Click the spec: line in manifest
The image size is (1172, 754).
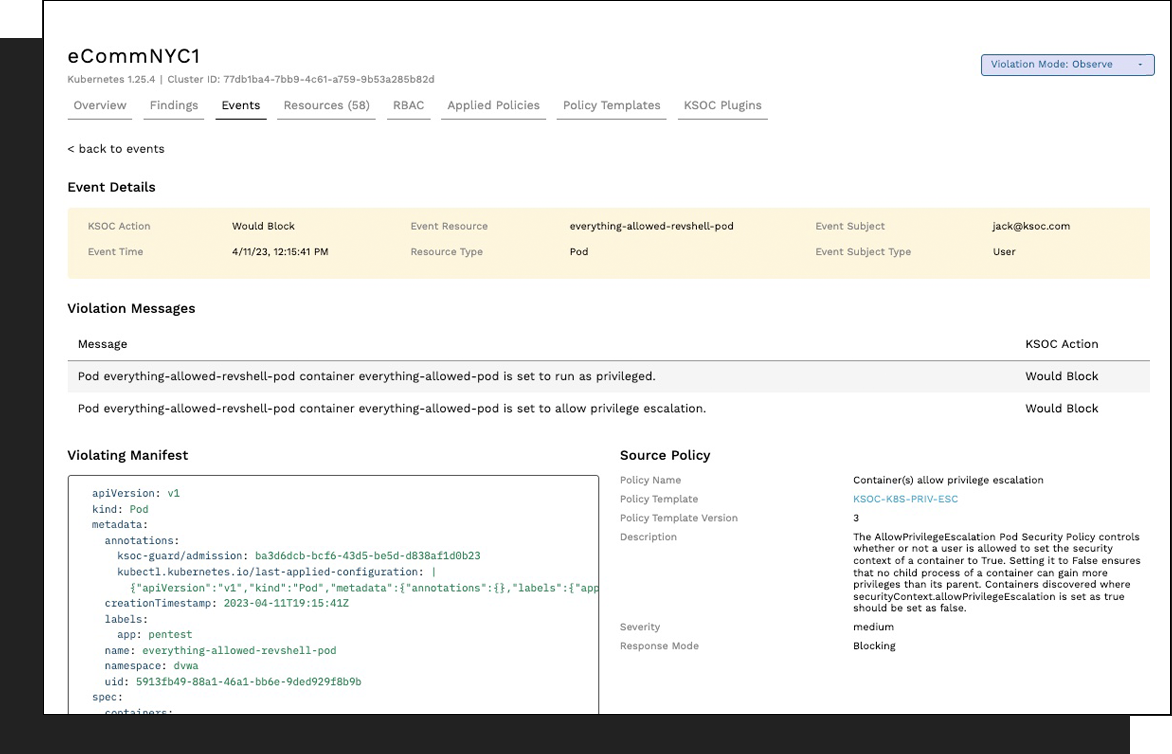point(108,697)
